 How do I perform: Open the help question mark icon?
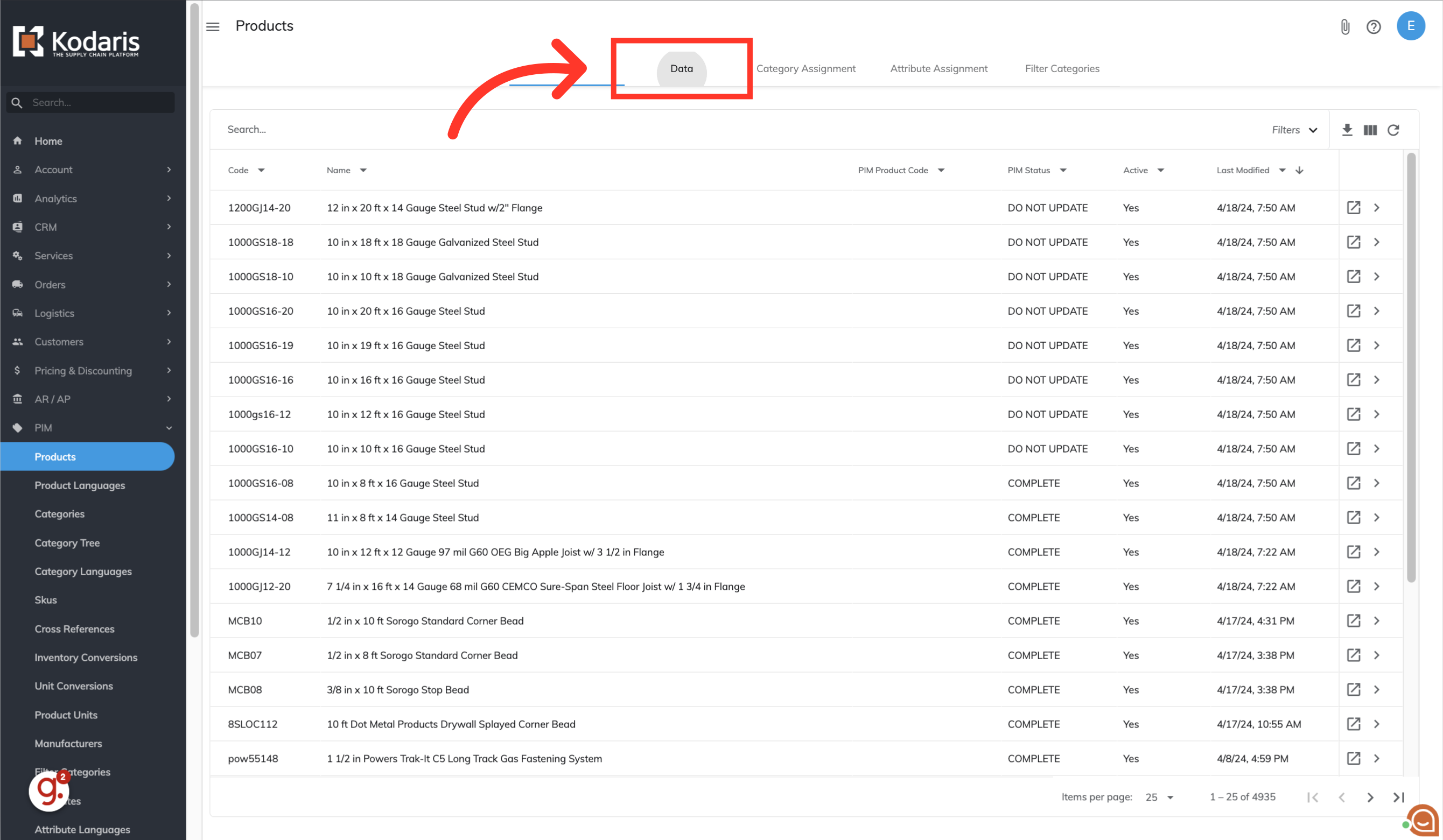[x=1373, y=27]
